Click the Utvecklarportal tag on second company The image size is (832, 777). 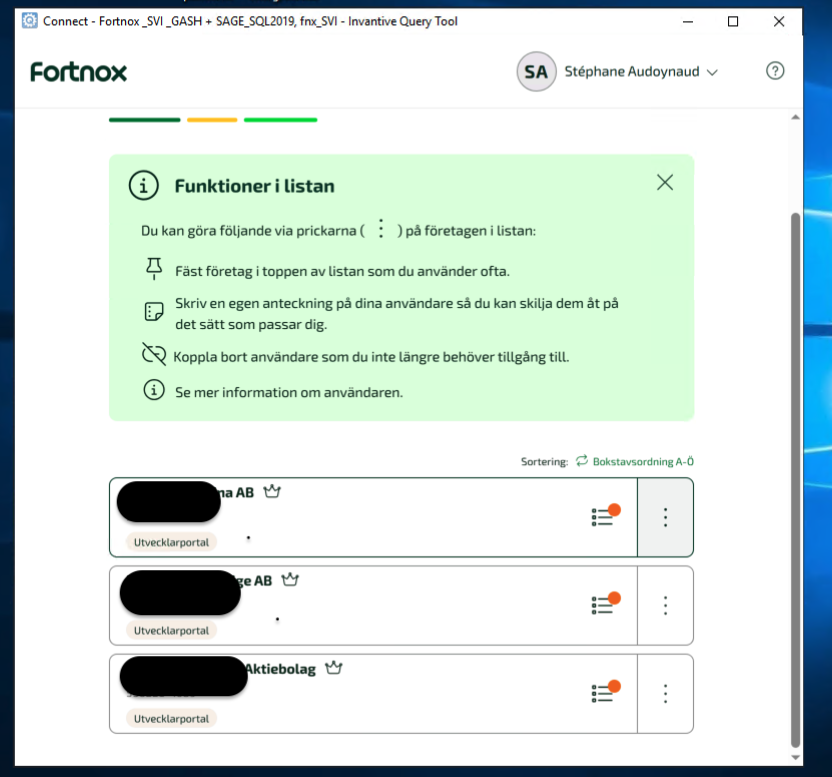171,630
